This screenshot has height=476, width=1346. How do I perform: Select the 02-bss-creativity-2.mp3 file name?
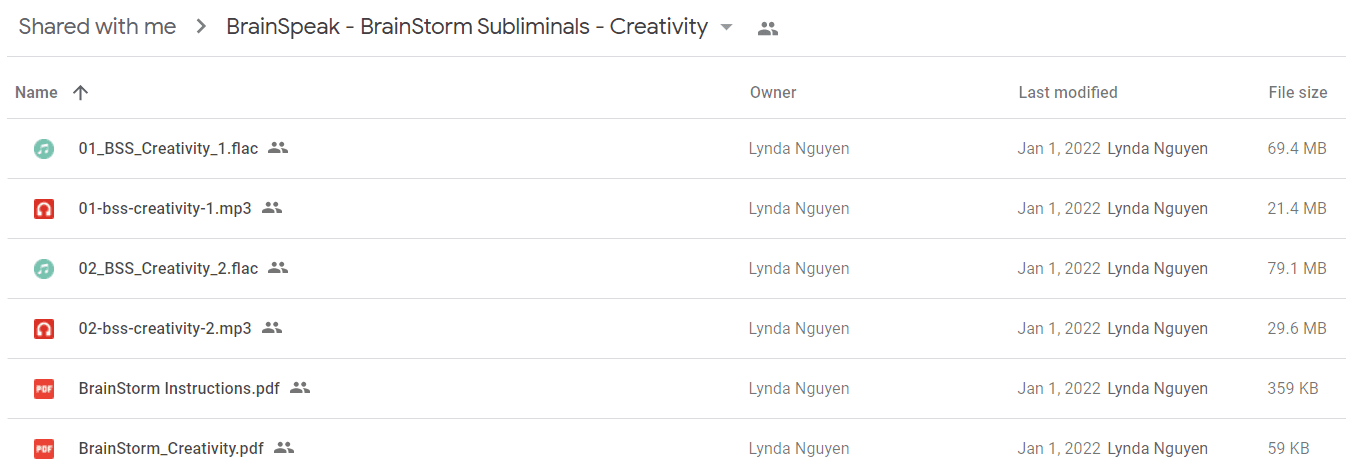point(165,328)
